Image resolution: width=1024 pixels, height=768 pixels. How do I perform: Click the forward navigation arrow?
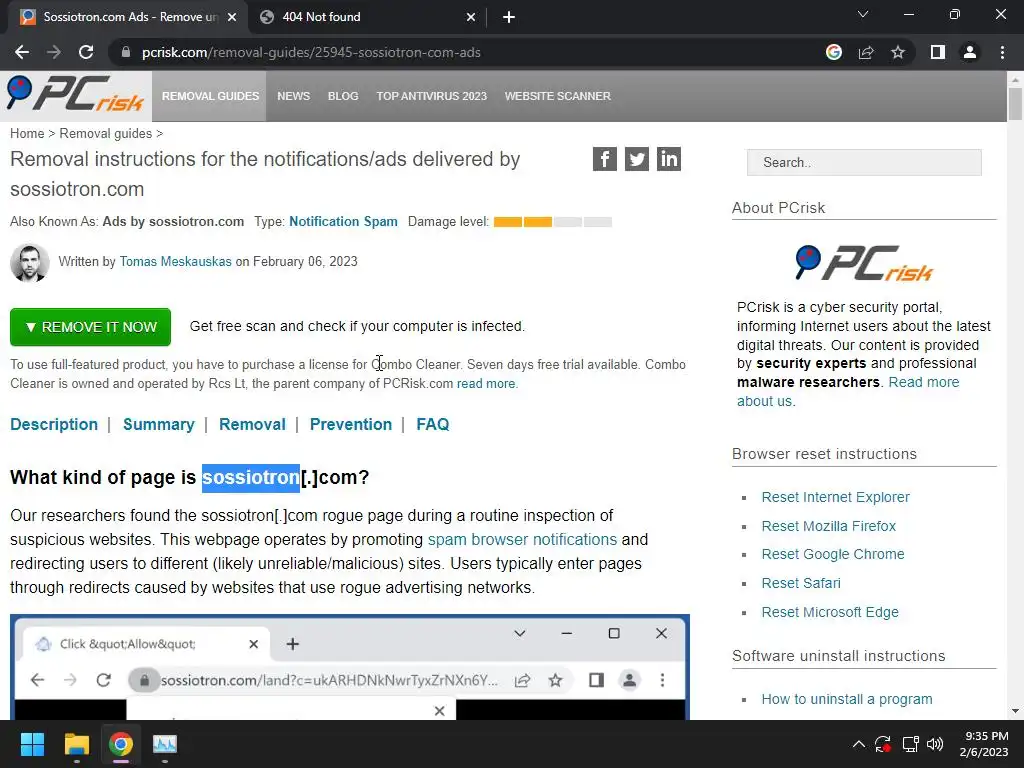pyautogui.click(x=54, y=52)
